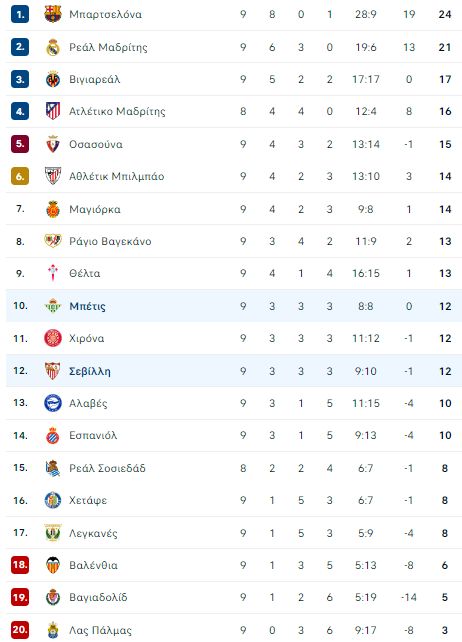Open the Las Palmas crest icon
The height and width of the screenshot is (642, 462).
53,630
